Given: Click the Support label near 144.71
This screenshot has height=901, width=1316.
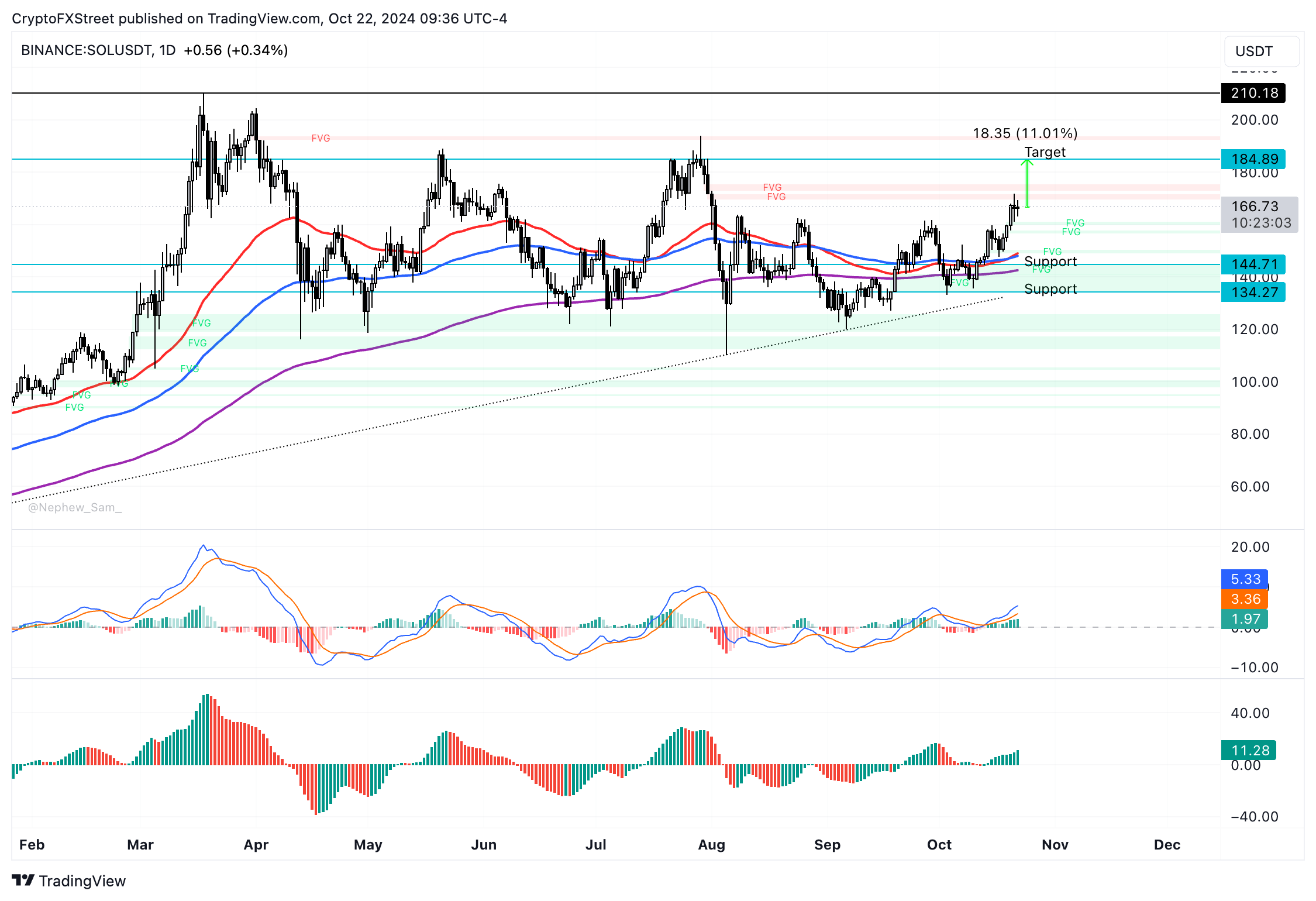Looking at the screenshot, I should pyautogui.click(x=1050, y=262).
